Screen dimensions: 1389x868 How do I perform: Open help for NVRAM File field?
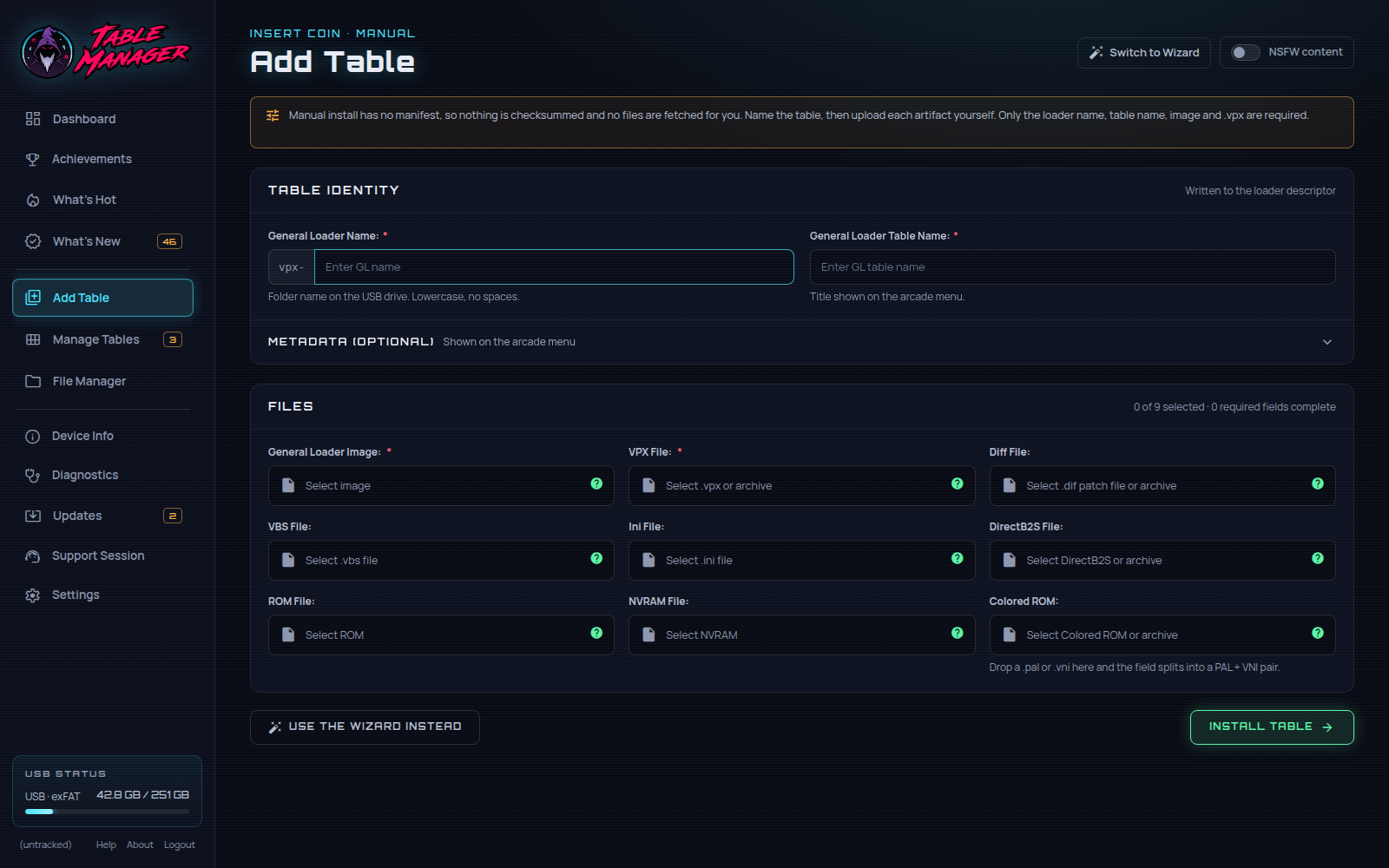957,633
